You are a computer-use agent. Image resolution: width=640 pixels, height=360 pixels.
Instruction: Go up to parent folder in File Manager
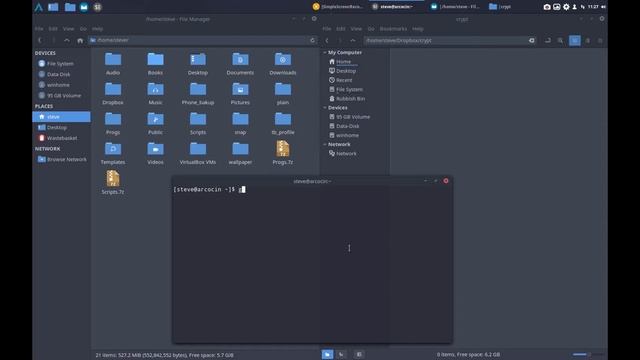pyautogui.click(x=67, y=40)
